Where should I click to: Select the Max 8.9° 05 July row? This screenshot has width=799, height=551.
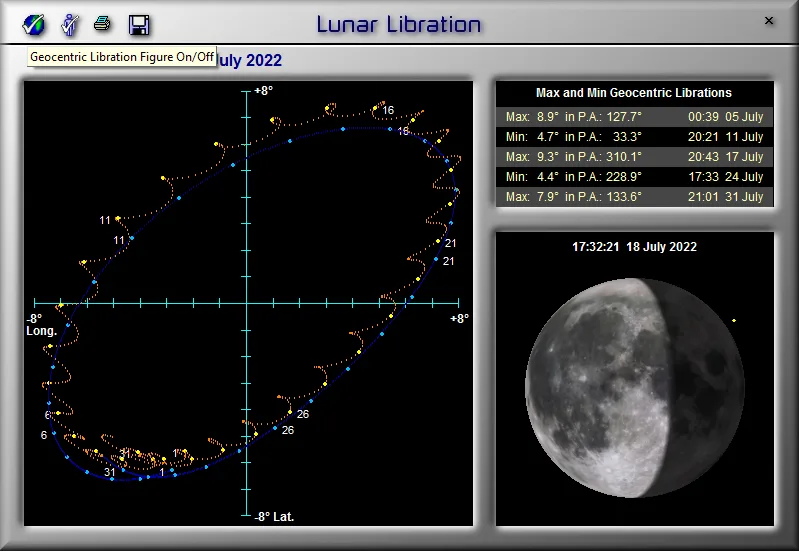634,117
